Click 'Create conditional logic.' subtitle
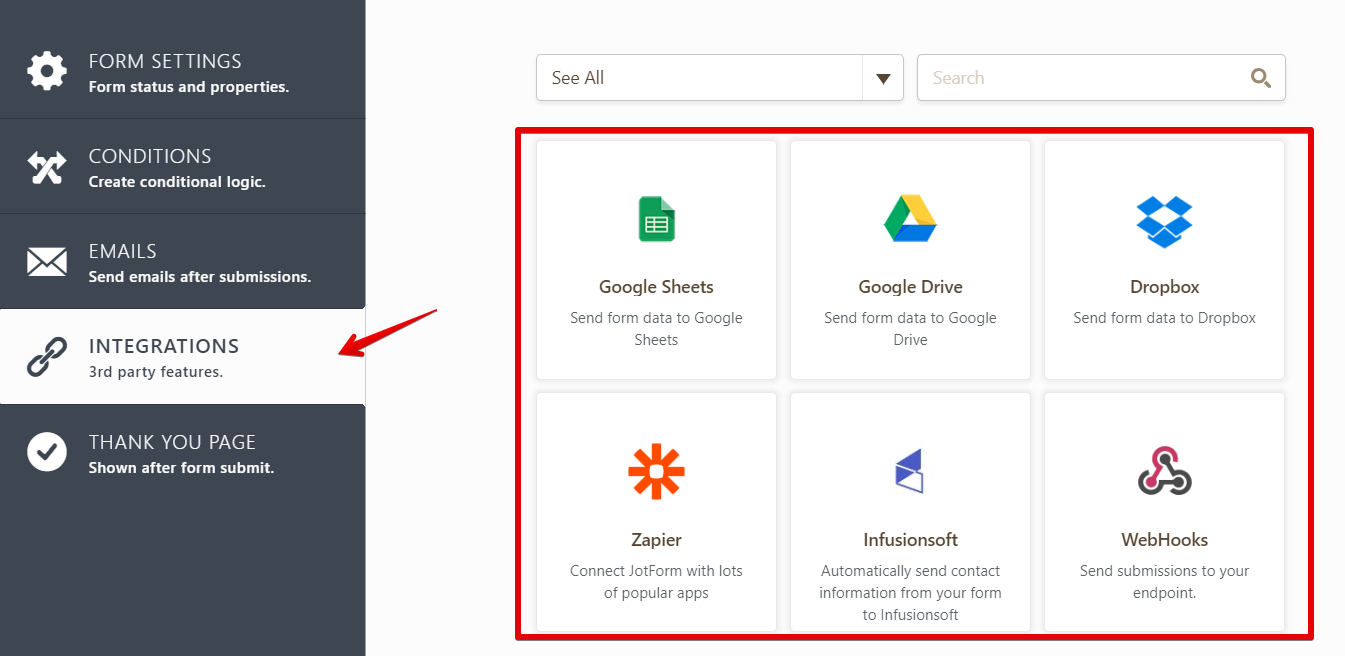 (x=177, y=182)
